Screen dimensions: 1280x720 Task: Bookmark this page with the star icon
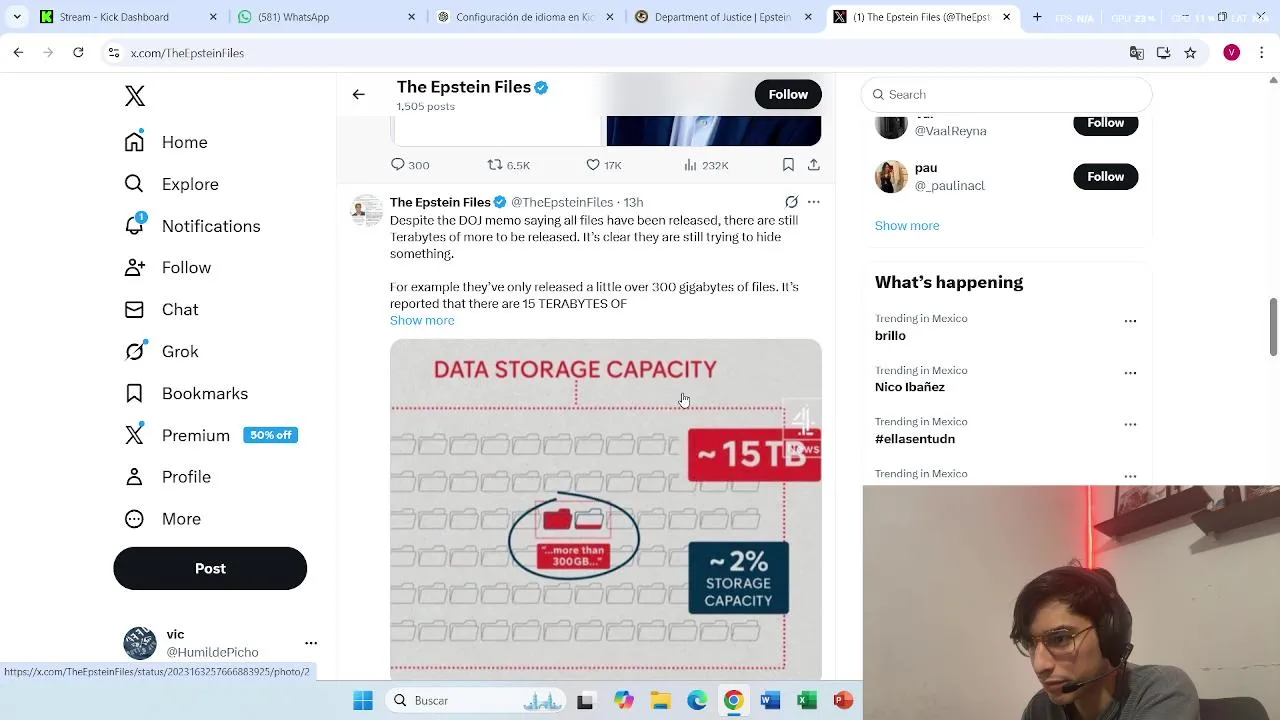1190,53
